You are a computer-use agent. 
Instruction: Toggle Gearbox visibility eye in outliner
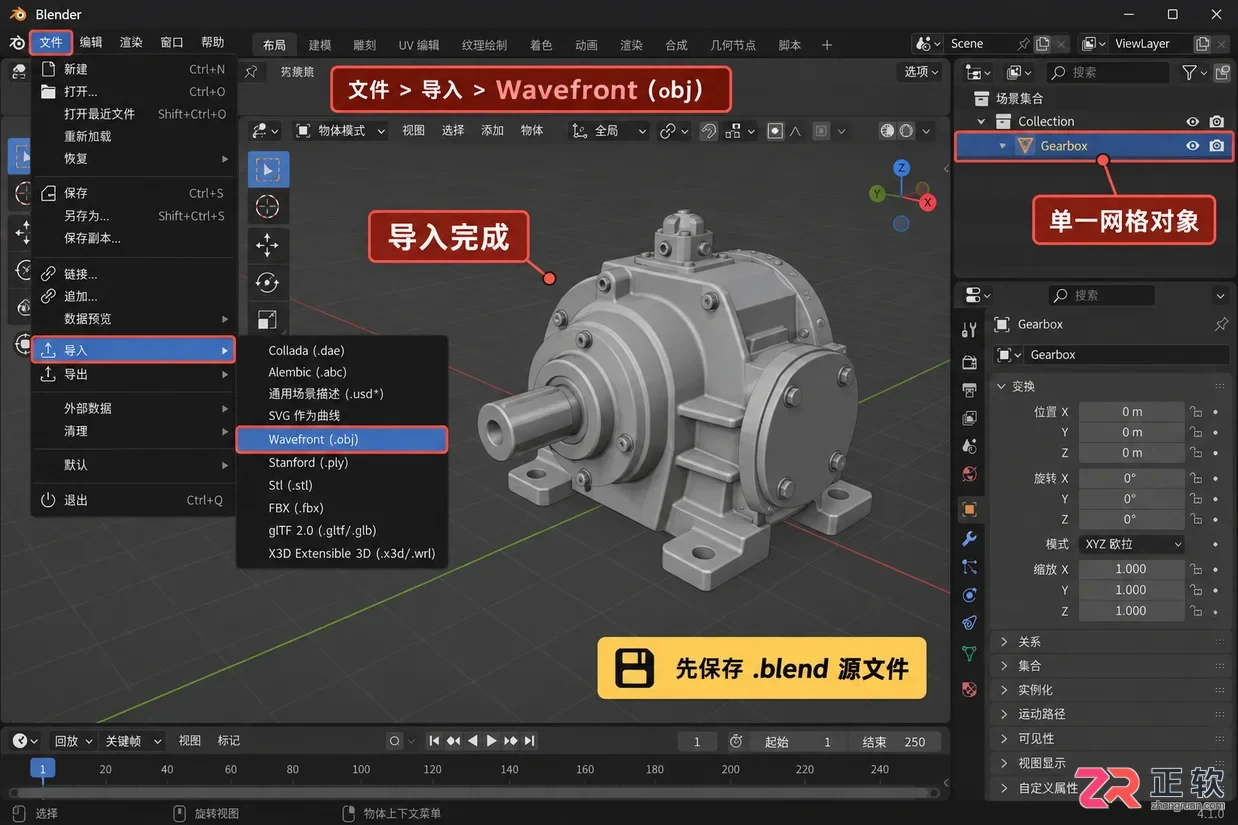click(1192, 146)
